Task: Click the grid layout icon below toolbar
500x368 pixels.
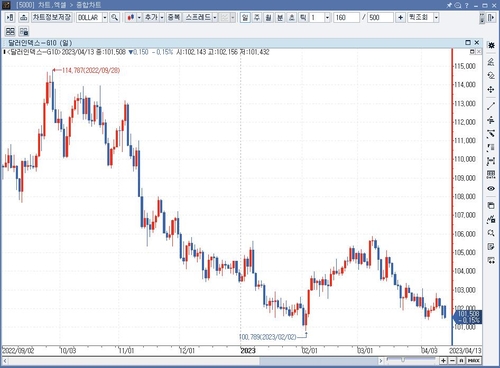Action: tap(10, 32)
